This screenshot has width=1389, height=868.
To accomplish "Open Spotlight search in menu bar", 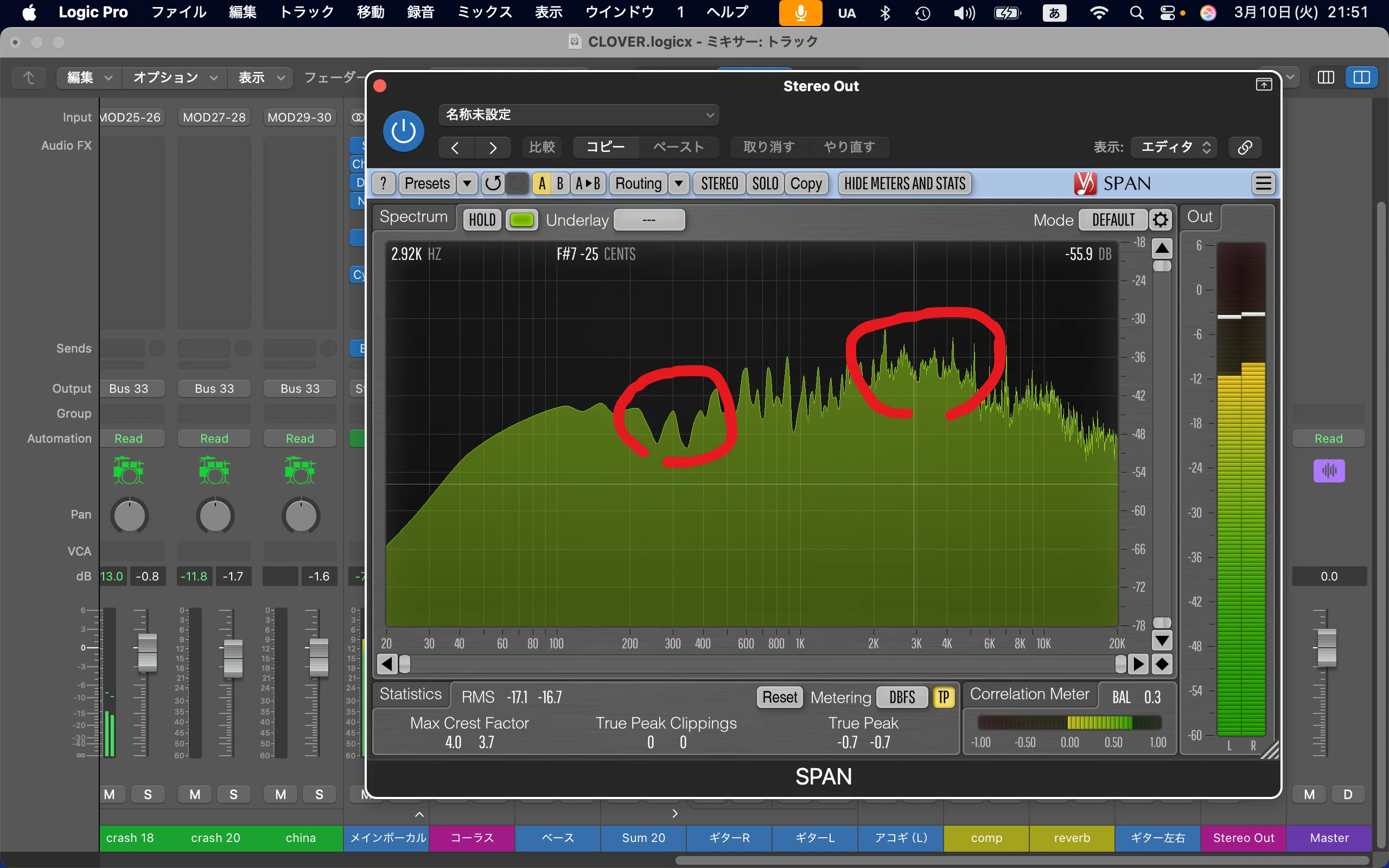I will tap(1137, 12).
